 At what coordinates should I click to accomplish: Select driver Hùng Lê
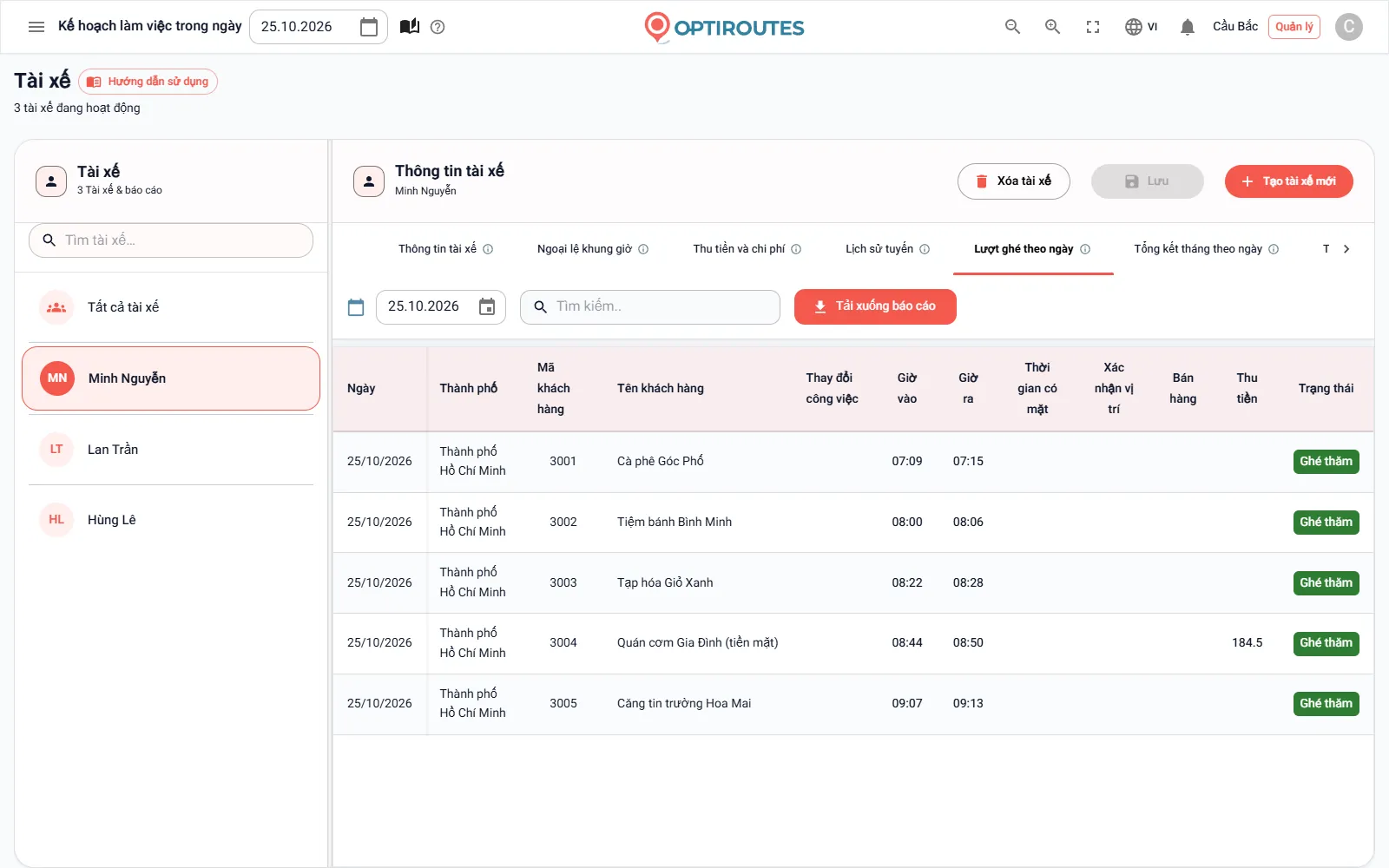click(x=171, y=520)
